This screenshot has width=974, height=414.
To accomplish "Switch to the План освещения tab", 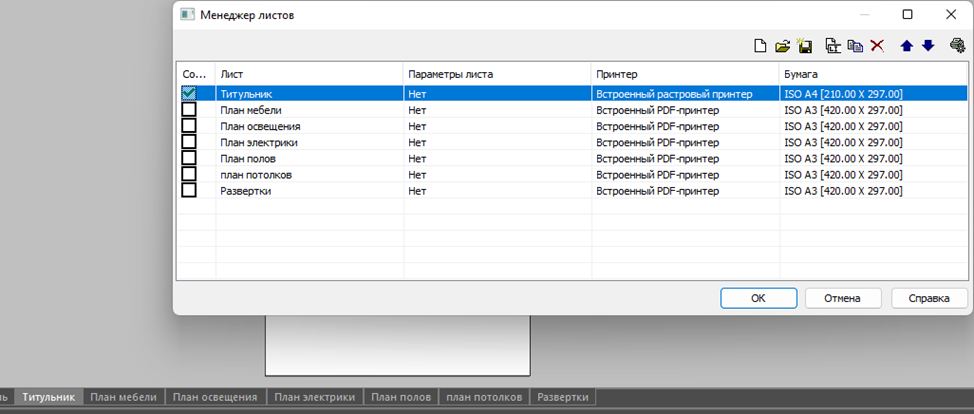I will [x=215, y=397].
